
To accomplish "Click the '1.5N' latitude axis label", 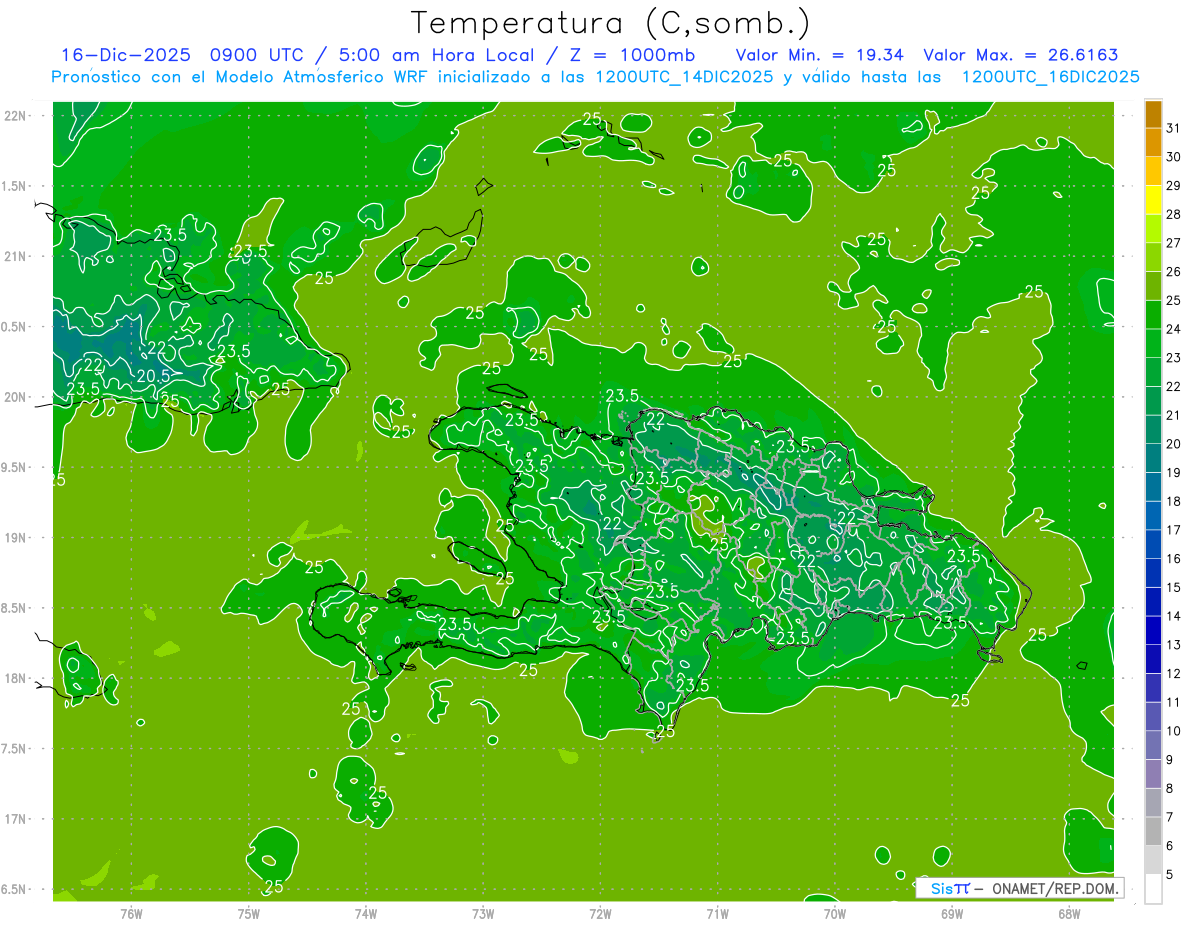I will click(15, 186).
